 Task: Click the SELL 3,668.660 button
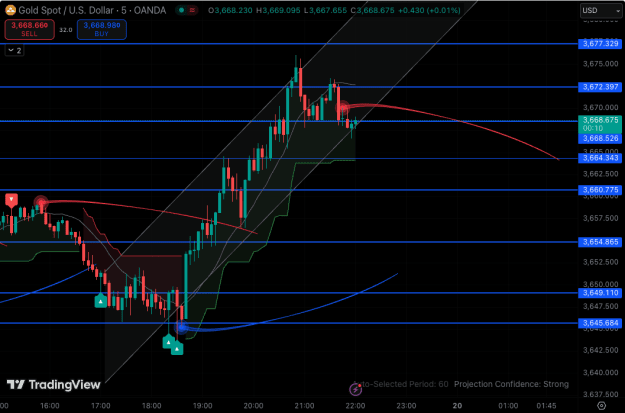point(29,30)
